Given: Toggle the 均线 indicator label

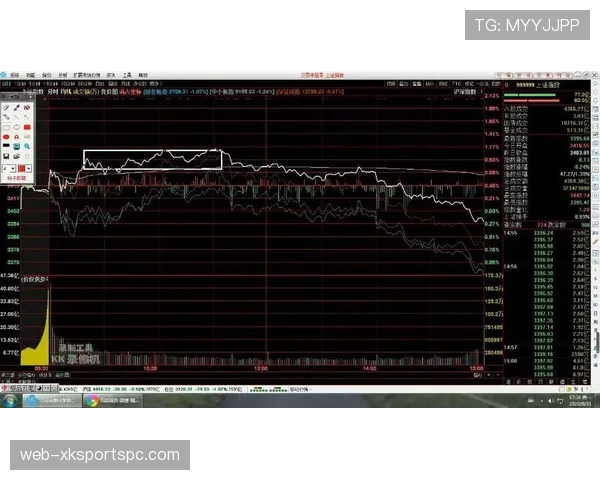Looking at the screenshot, I should click(65, 91).
